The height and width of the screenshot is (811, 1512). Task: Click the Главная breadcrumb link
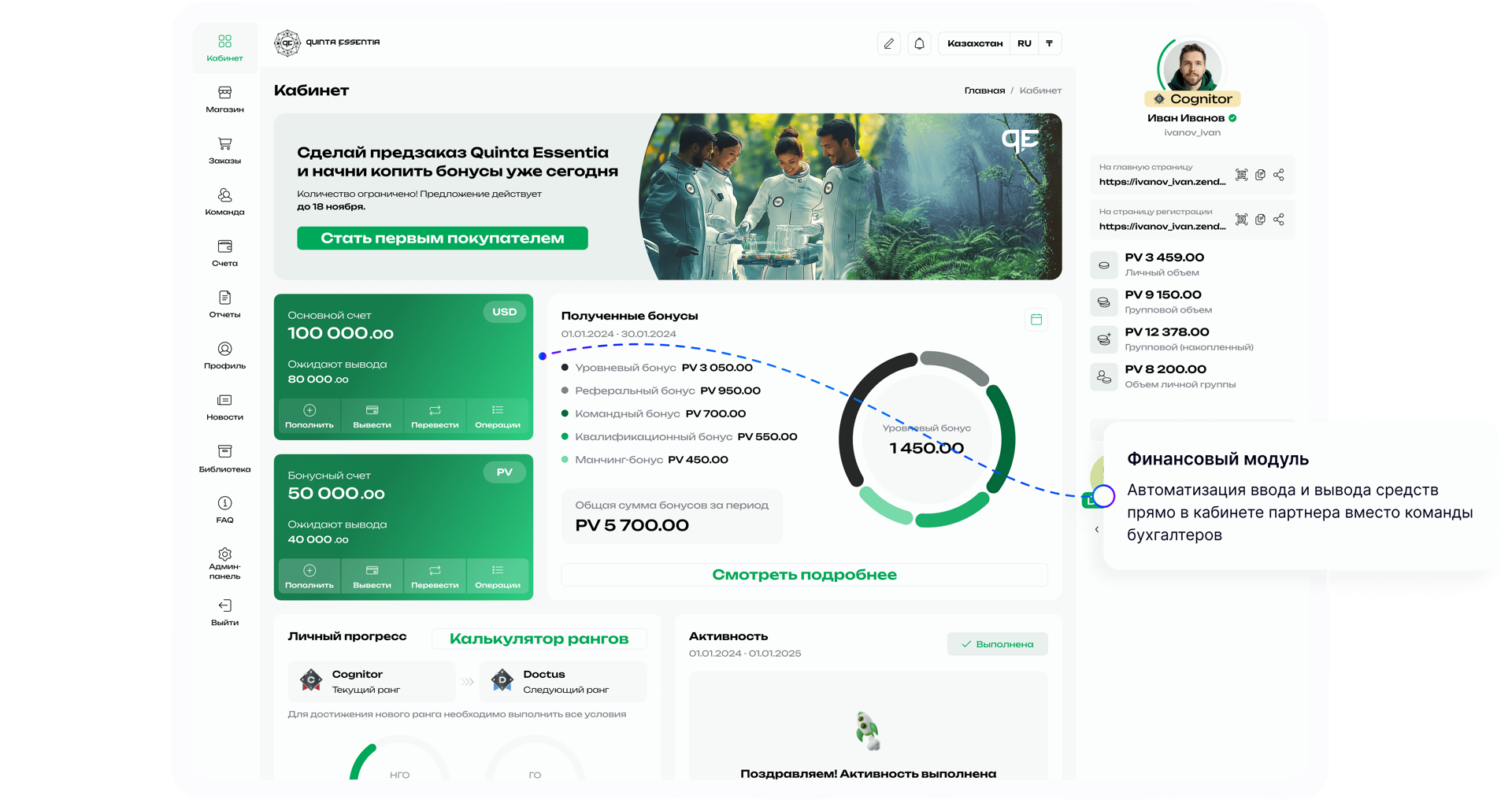coord(984,91)
